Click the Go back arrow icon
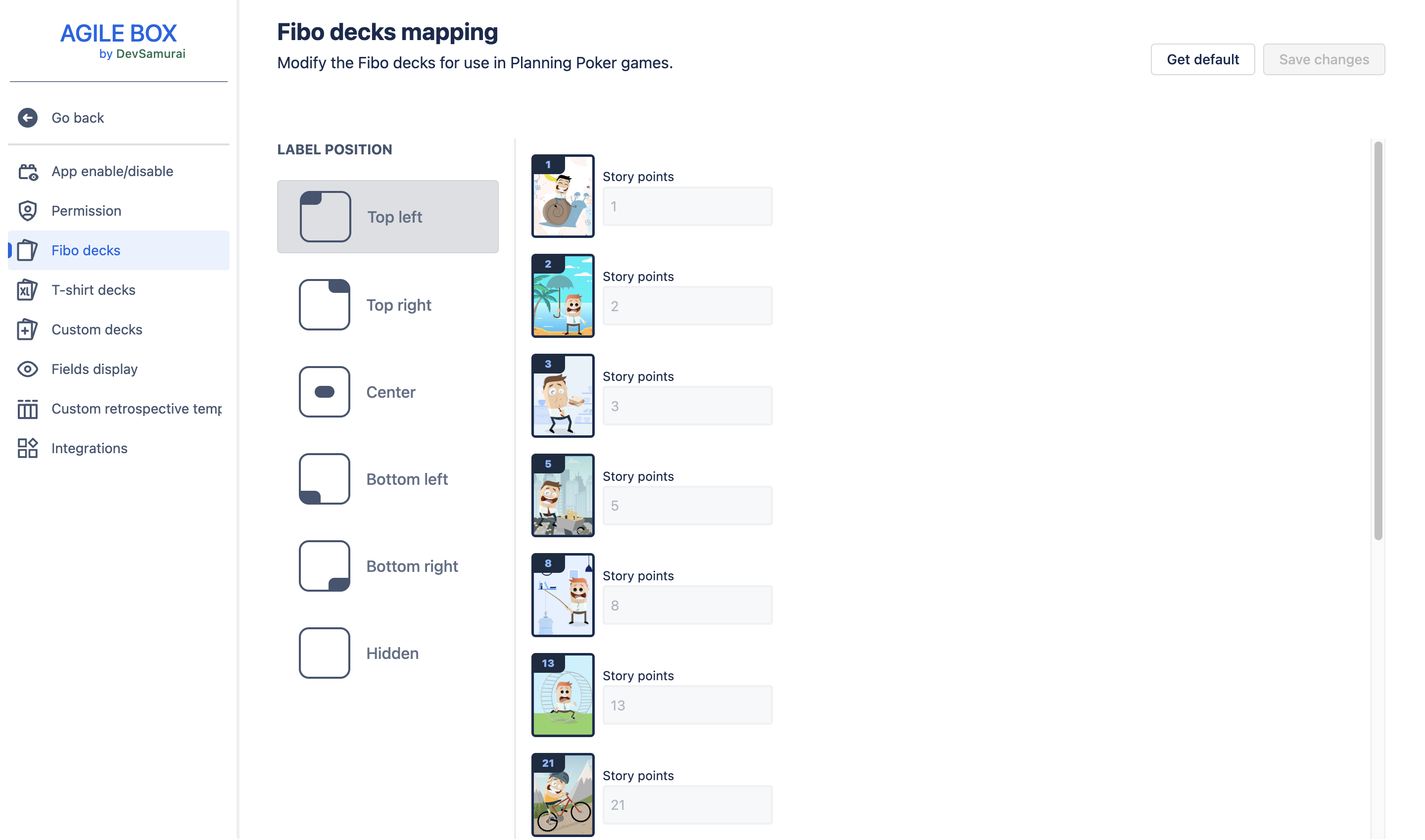 (27, 118)
